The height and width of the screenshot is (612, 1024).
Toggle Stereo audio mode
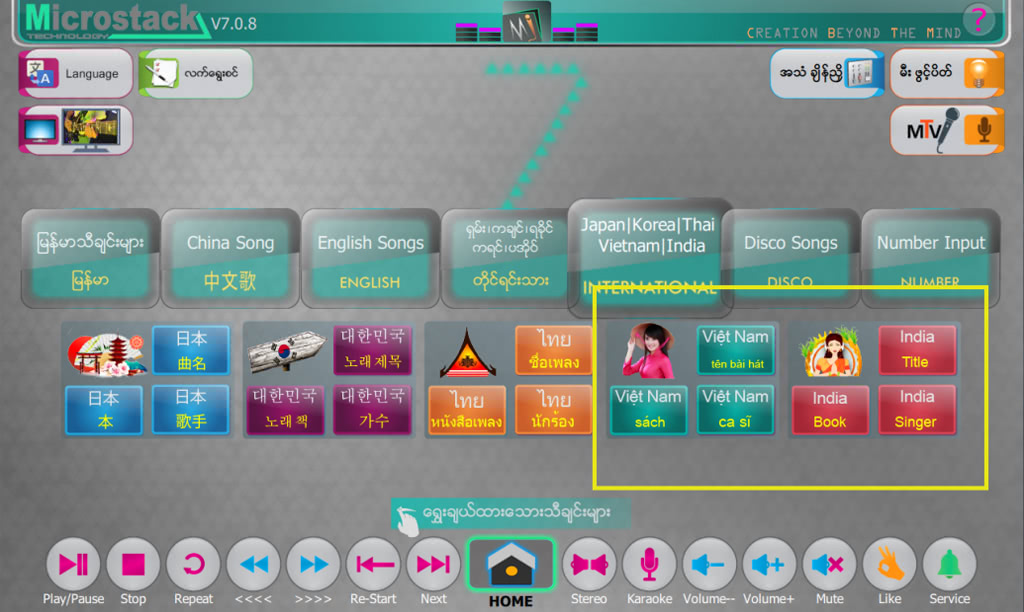point(589,565)
